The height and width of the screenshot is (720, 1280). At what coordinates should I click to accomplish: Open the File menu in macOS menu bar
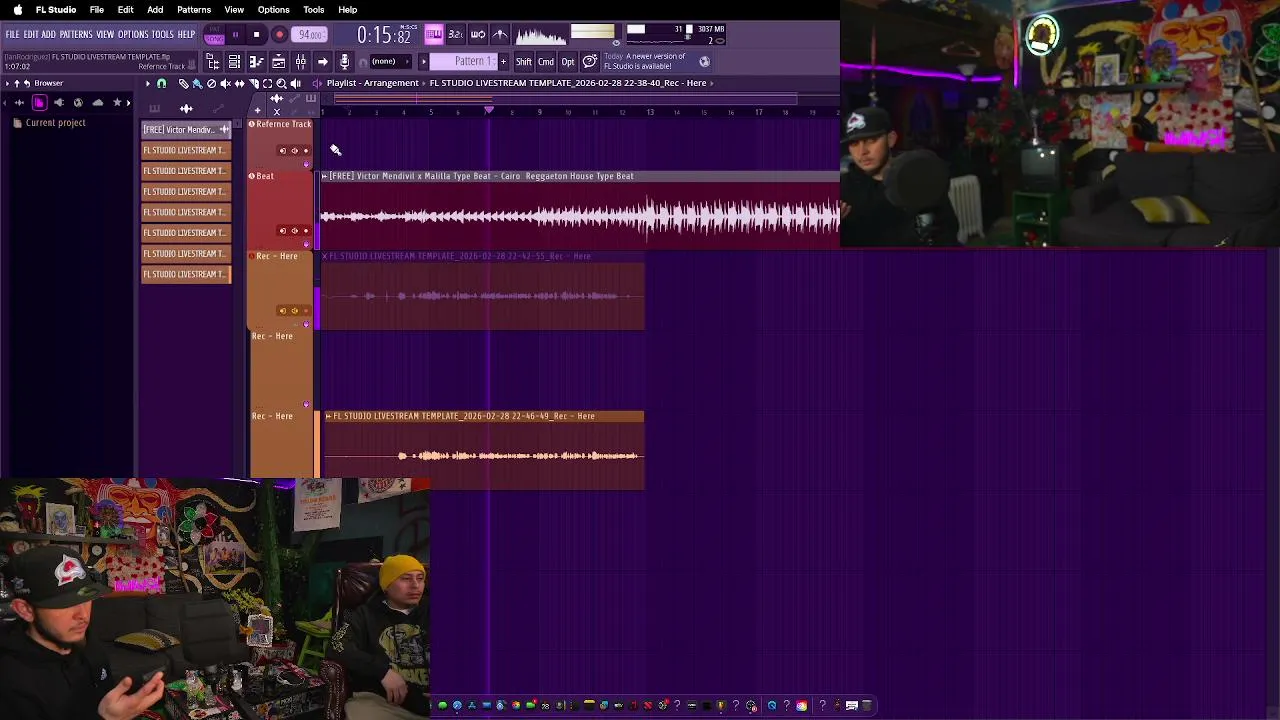[x=97, y=10]
